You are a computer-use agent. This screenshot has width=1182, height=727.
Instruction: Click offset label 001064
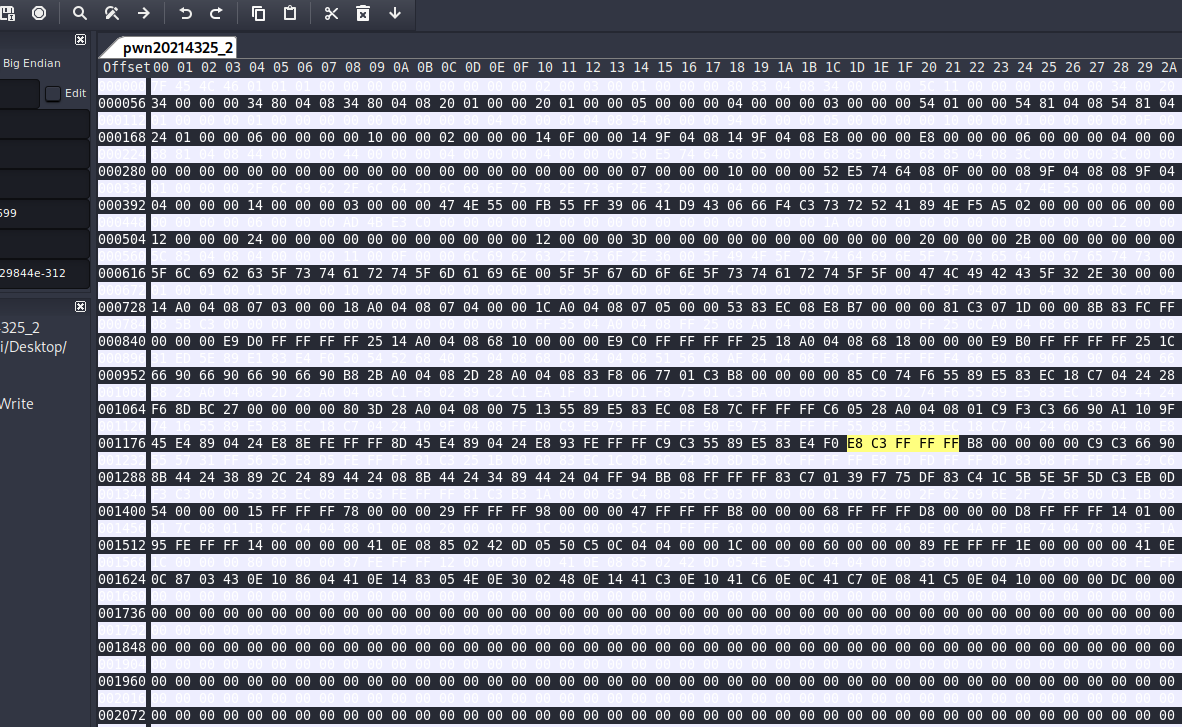tap(121, 409)
